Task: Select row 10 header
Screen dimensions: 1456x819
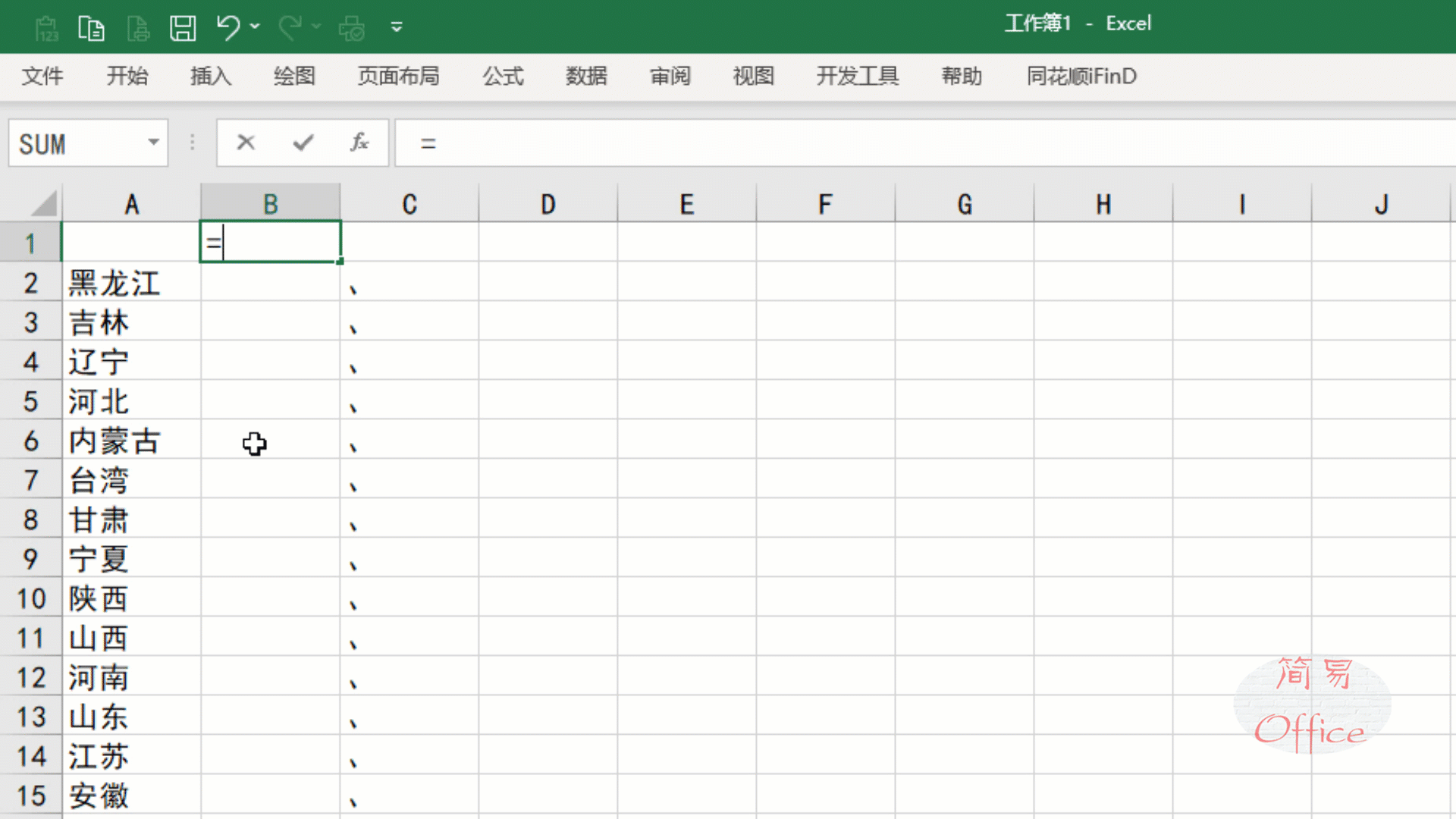Action: point(30,598)
